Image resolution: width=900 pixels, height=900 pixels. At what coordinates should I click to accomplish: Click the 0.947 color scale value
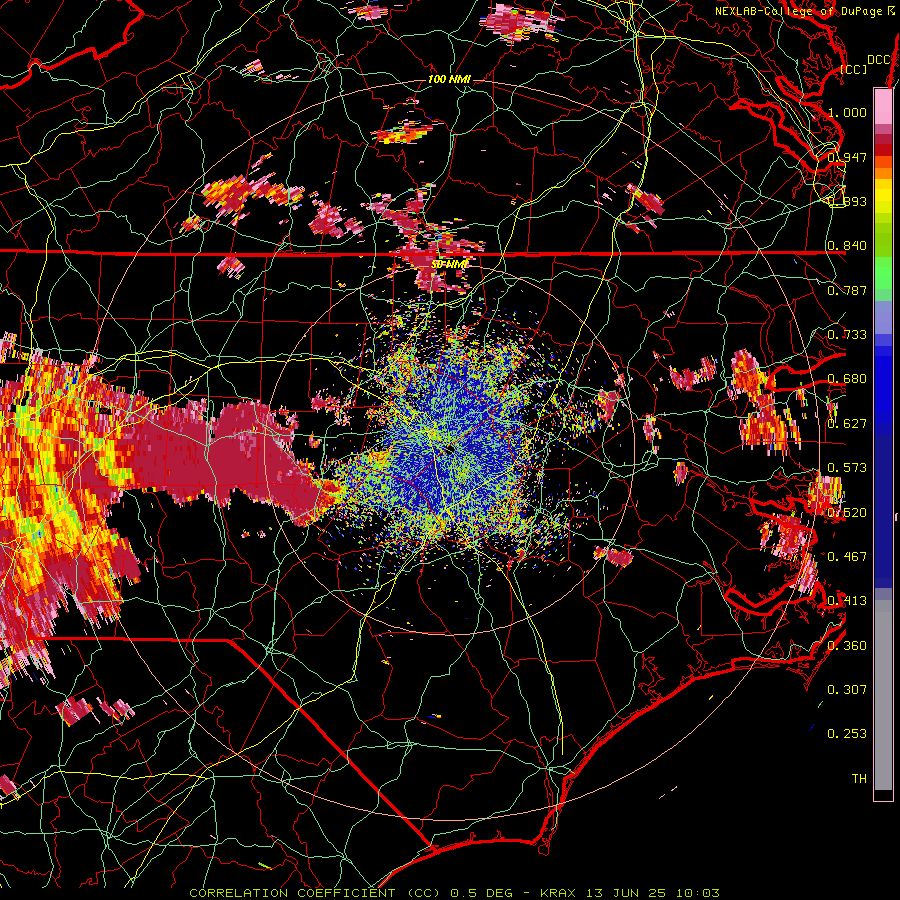pyautogui.click(x=847, y=157)
